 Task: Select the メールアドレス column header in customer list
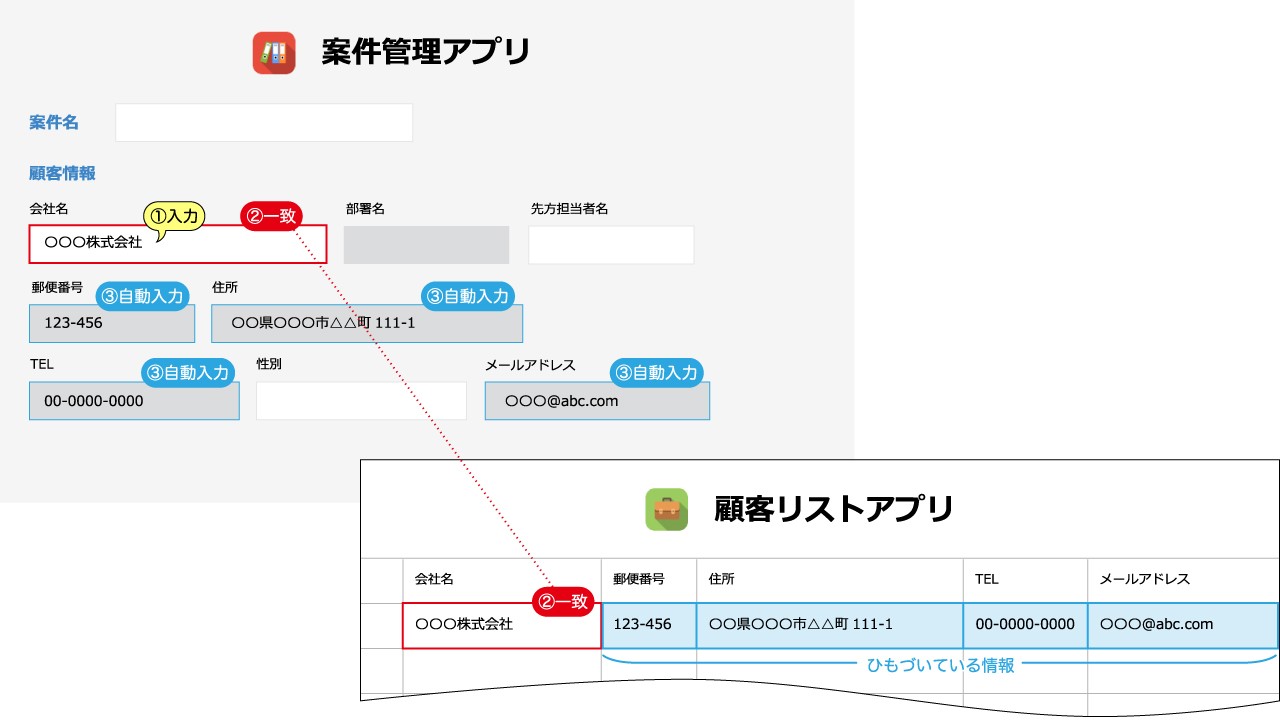pyautogui.click(x=1183, y=580)
